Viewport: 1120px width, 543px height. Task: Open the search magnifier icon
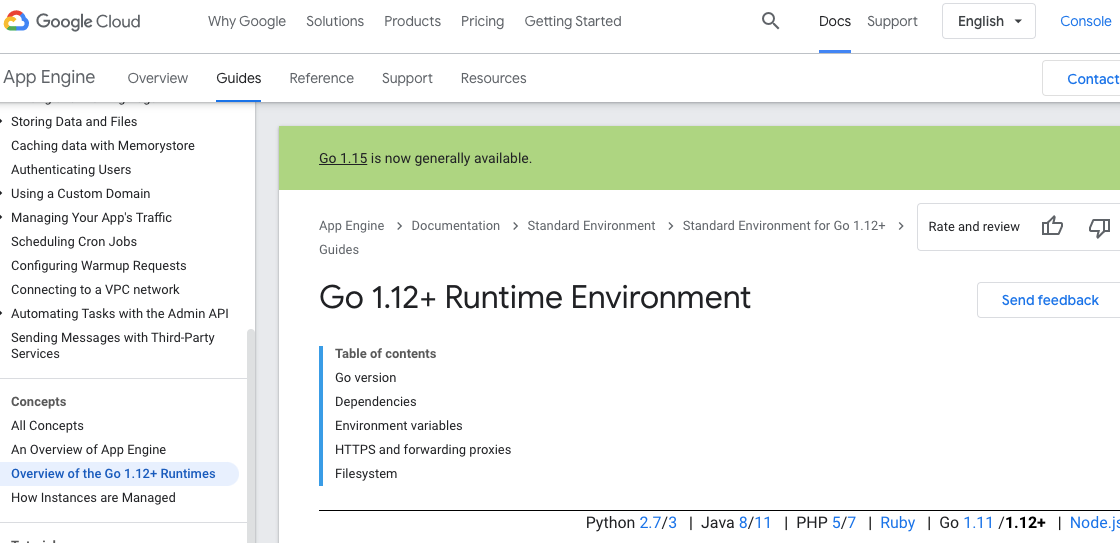770,21
